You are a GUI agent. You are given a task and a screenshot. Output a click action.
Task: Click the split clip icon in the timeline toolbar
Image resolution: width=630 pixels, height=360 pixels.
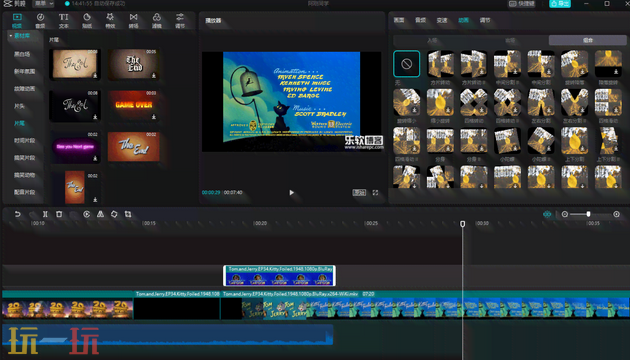coord(45,214)
